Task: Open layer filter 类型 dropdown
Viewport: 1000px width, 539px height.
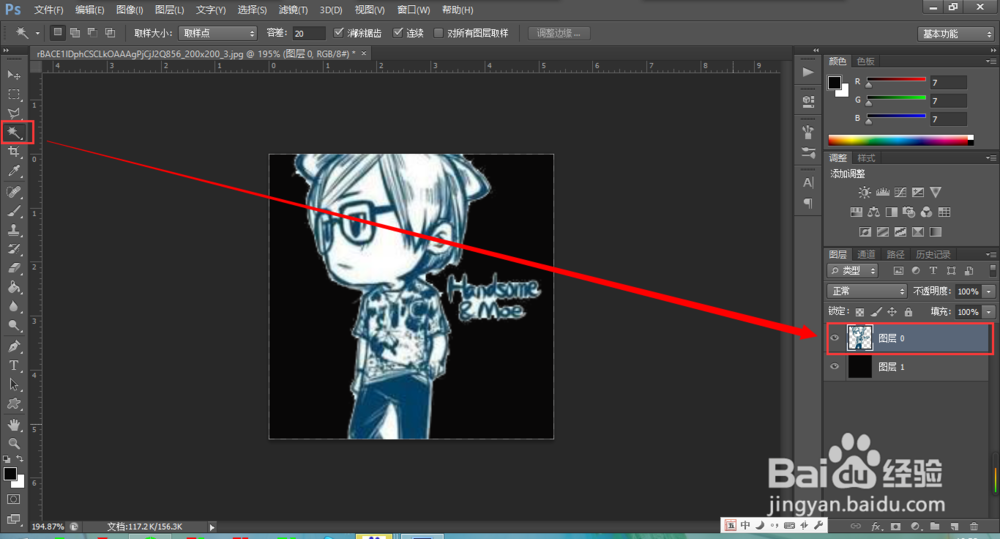Action: [x=853, y=271]
